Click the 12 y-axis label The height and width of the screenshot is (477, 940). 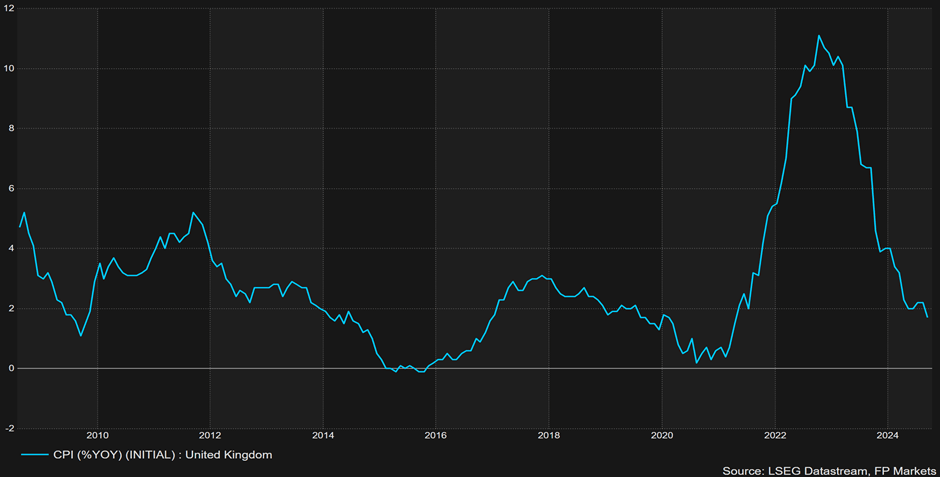pos(9,8)
